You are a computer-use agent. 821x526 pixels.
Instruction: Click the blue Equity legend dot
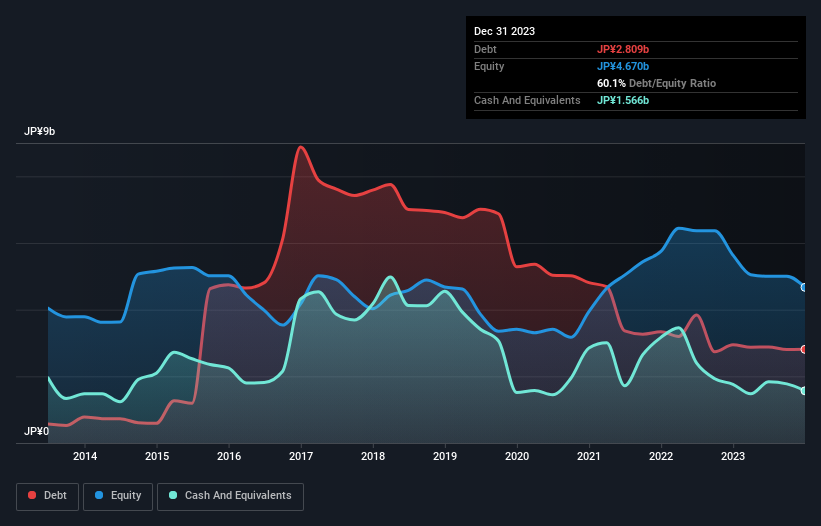click(99, 495)
